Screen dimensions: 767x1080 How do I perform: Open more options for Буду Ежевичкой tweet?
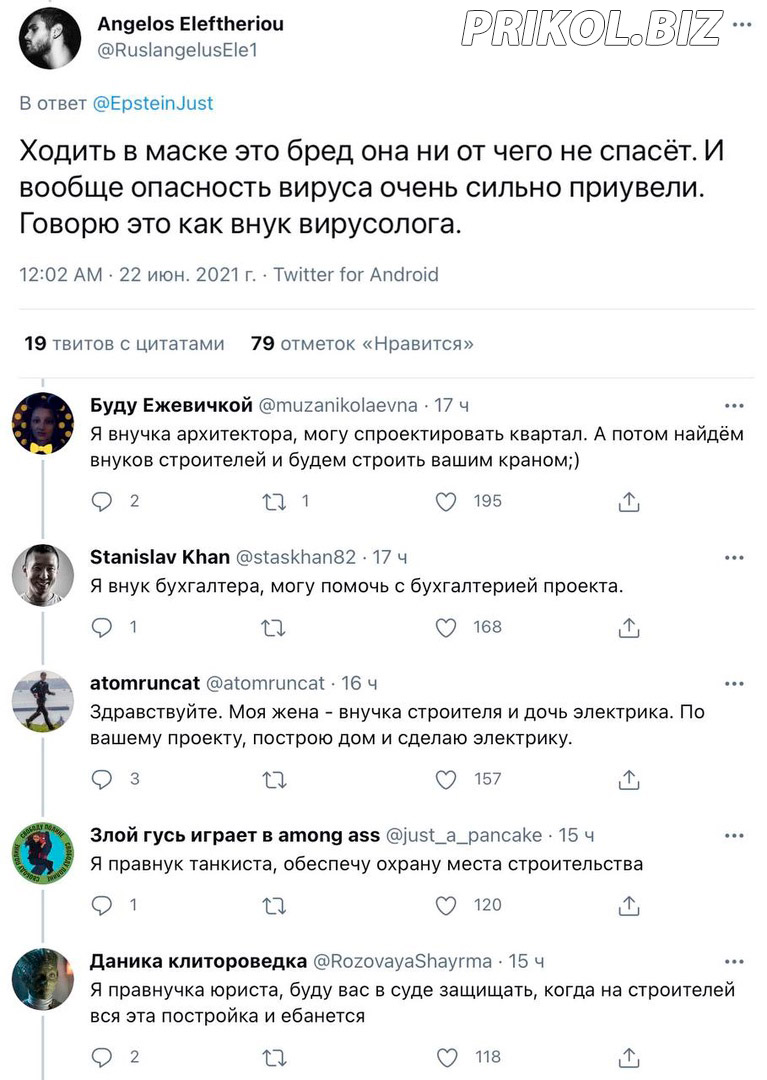(x=734, y=406)
